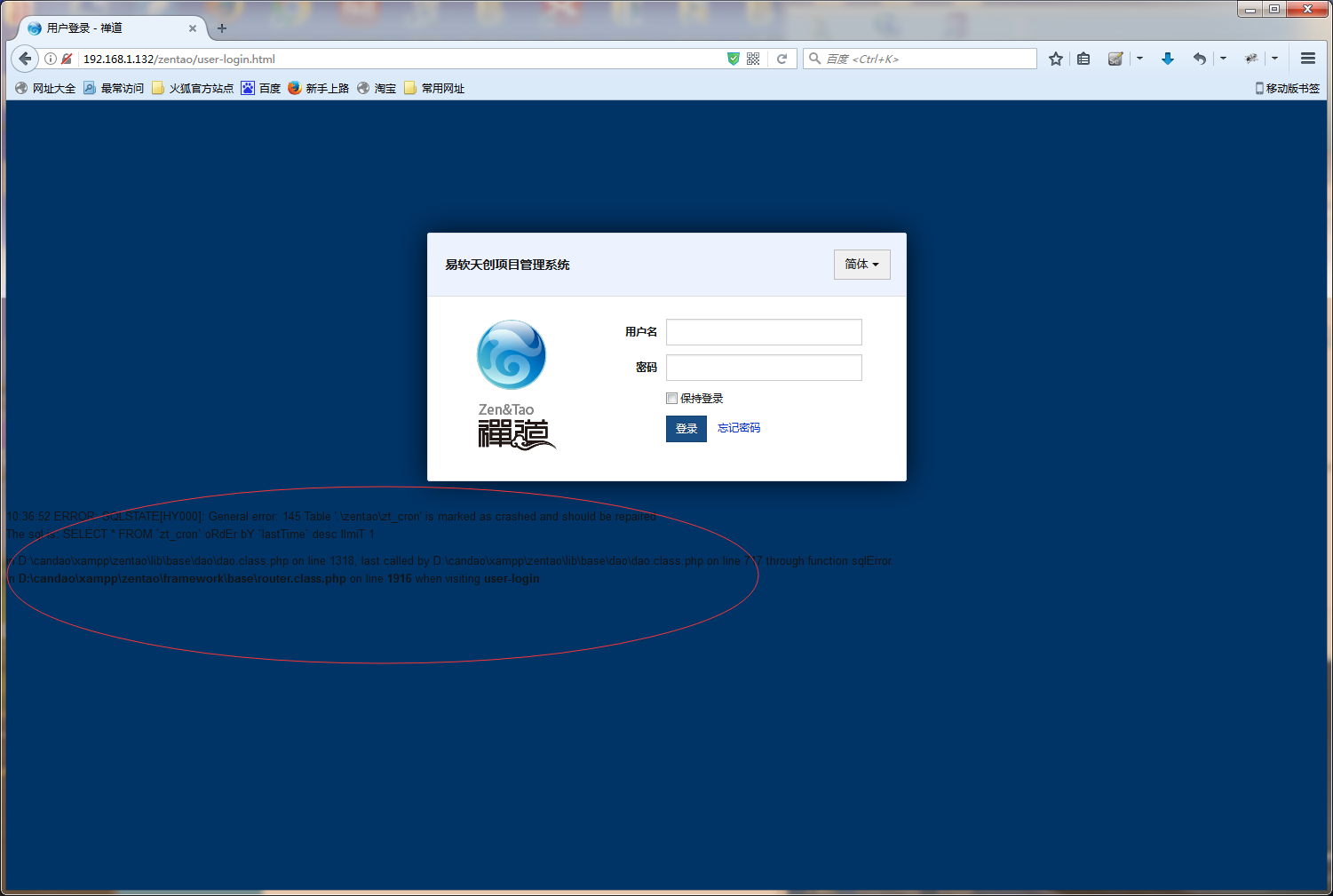Viewport: 1333px width, 896px height.
Task: Click the error line mentioning router.class.php
Action: click(x=273, y=579)
